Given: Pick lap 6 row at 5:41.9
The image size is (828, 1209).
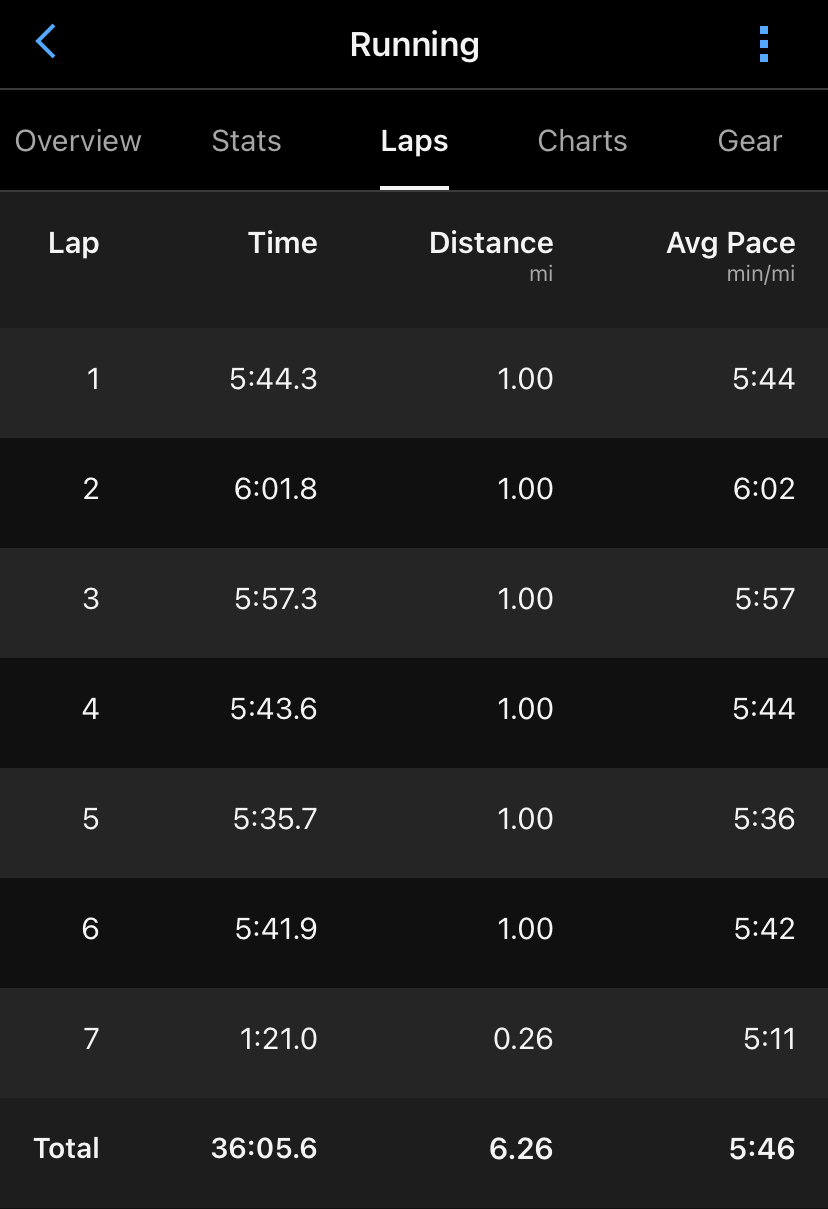Looking at the screenshot, I should [x=414, y=930].
